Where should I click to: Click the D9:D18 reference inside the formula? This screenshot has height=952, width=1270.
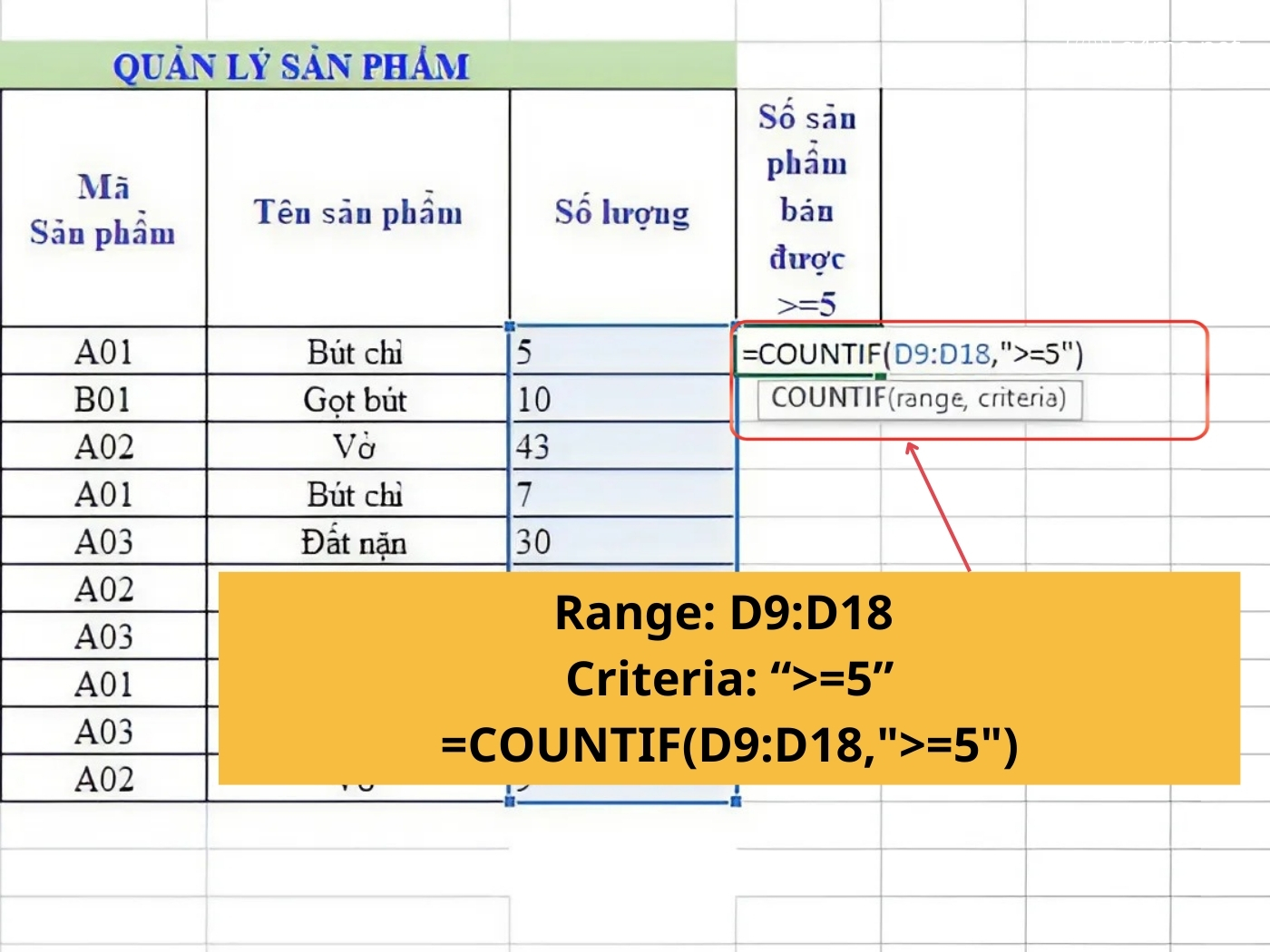coord(942,354)
